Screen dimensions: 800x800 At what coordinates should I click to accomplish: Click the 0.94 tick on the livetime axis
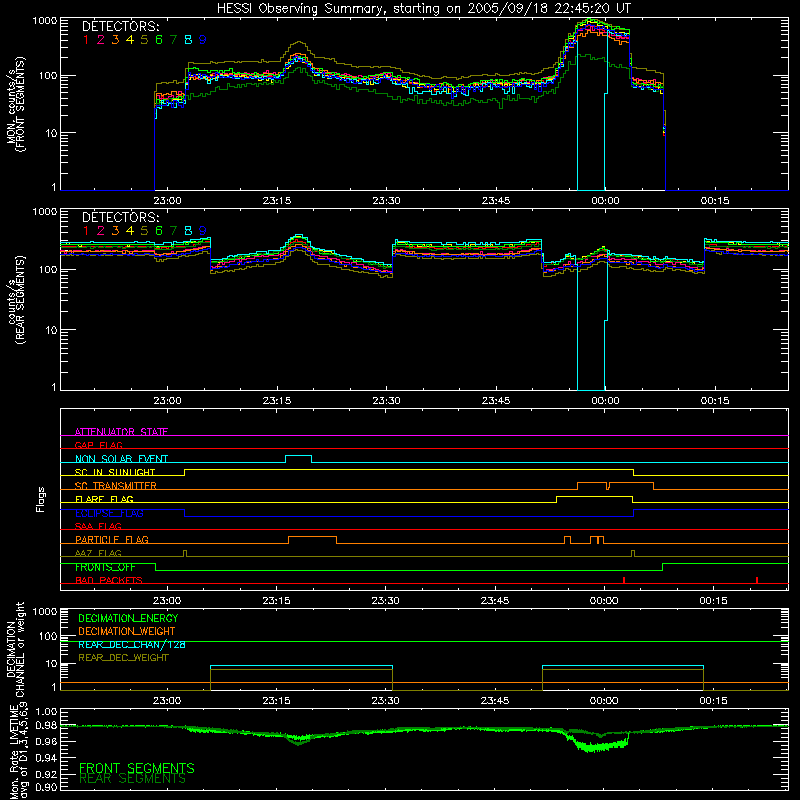45,758
